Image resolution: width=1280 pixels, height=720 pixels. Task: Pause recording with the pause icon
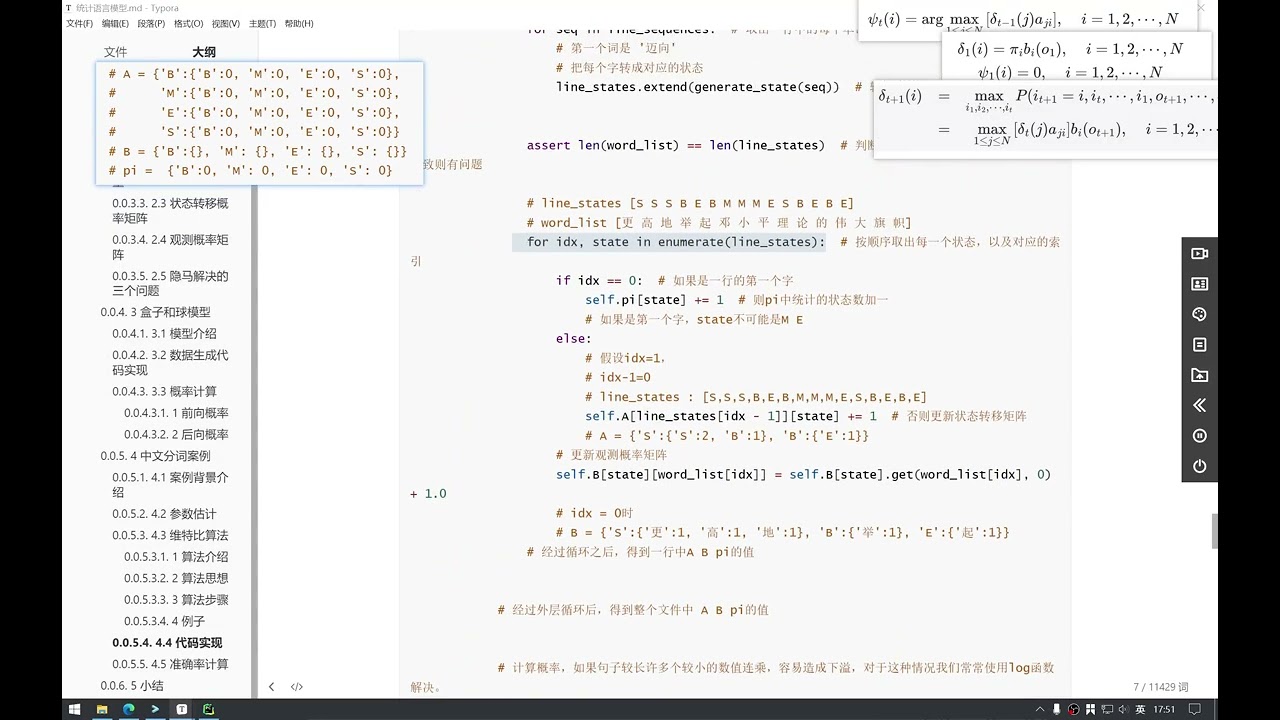pos(1200,436)
